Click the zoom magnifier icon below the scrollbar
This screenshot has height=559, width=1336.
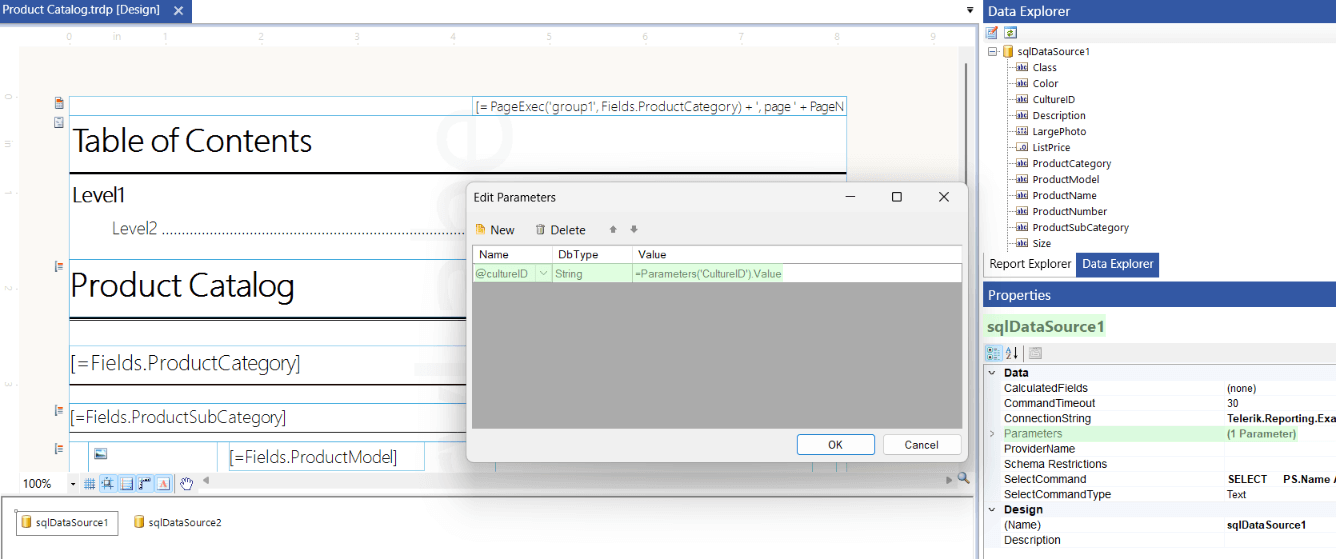point(964,479)
